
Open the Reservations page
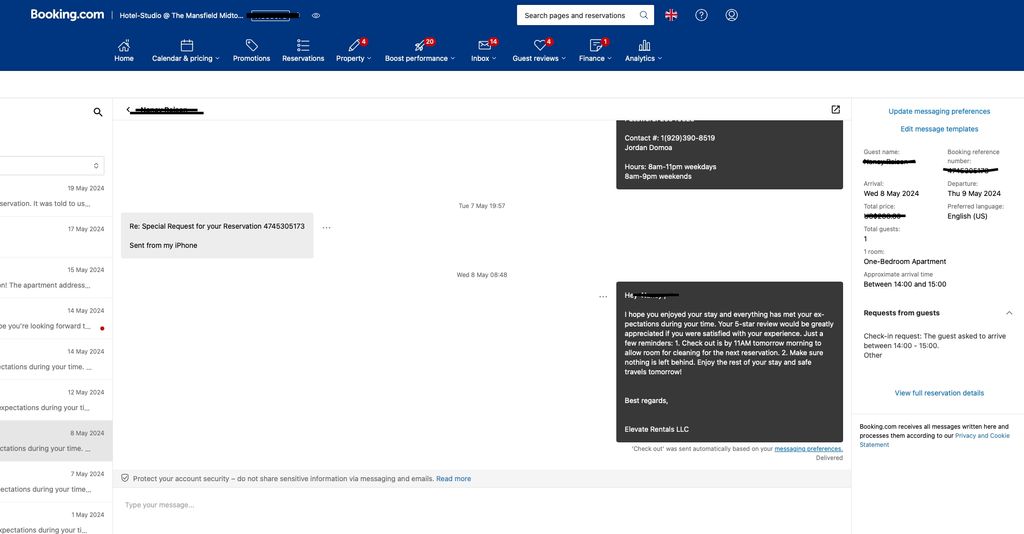(x=303, y=51)
